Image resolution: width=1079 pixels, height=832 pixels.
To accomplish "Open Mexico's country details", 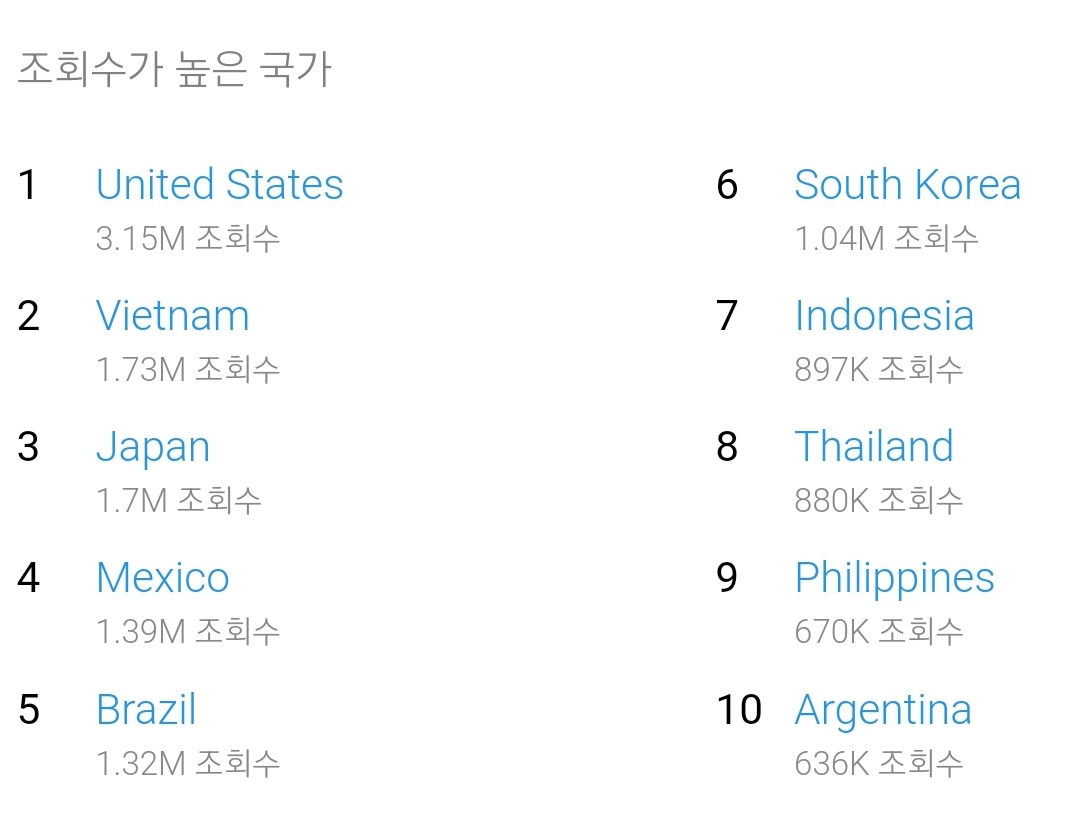I will pos(162,578).
